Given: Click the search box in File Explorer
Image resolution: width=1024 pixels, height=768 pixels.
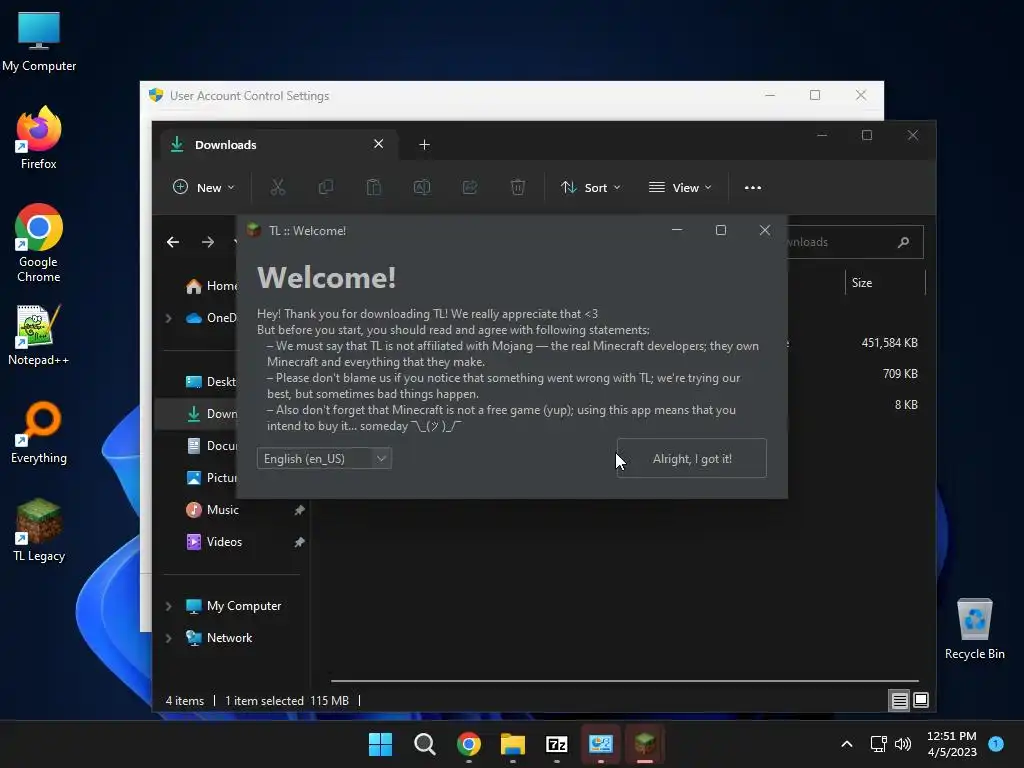Looking at the screenshot, I should click(x=856, y=242).
